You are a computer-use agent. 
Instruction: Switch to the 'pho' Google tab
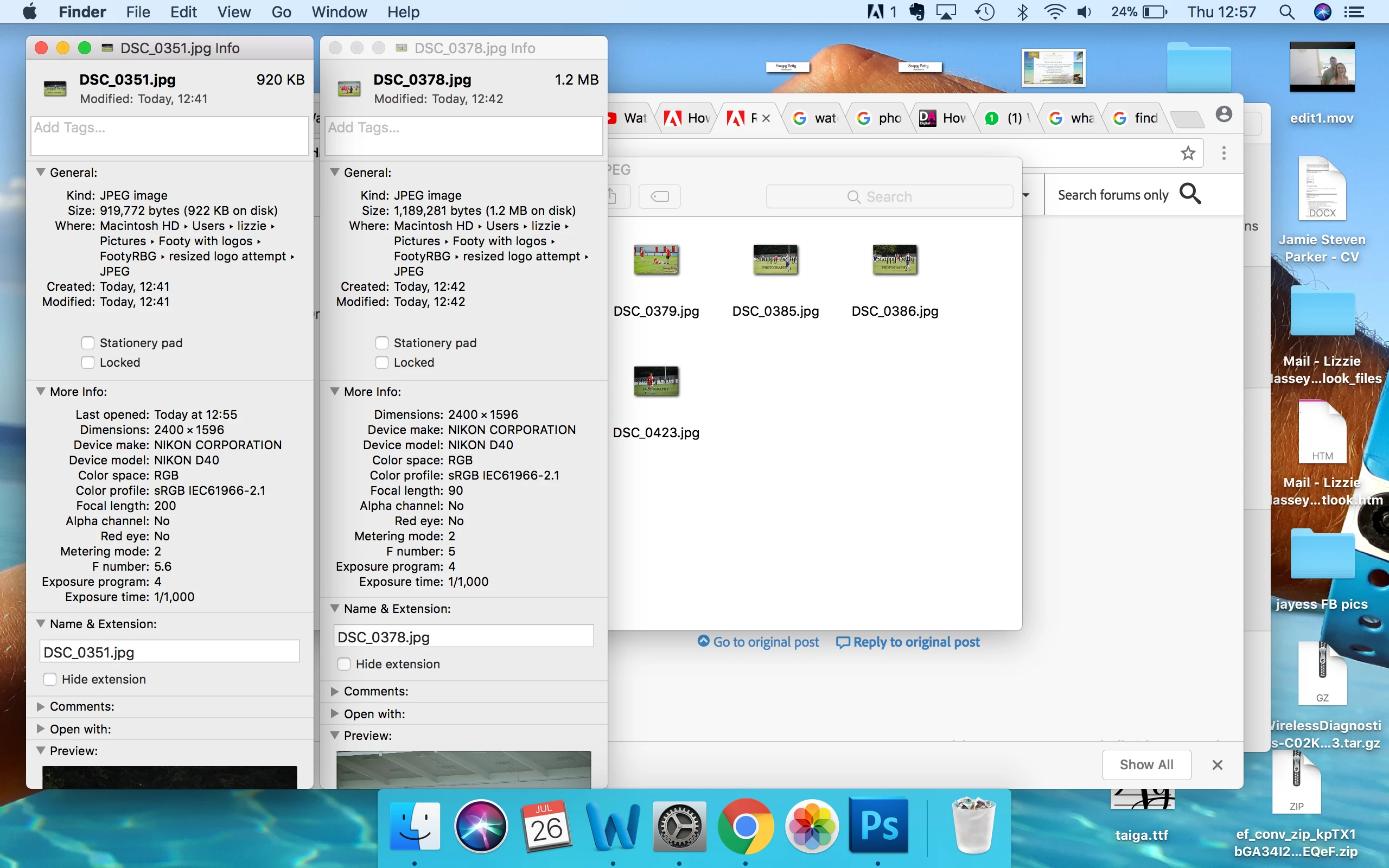[x=879, y=118]
